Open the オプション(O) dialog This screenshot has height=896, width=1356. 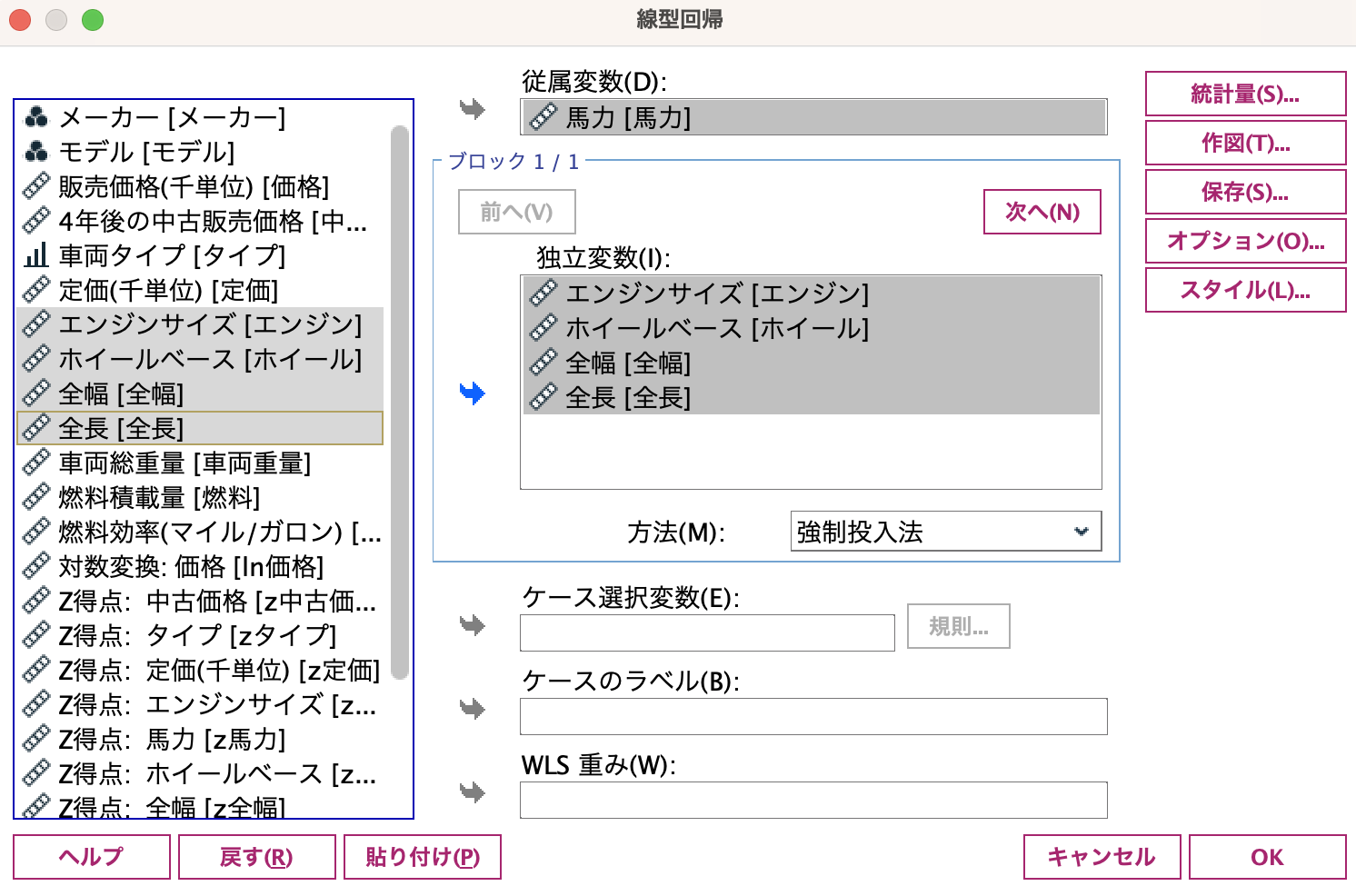(x=1244, y=240)
